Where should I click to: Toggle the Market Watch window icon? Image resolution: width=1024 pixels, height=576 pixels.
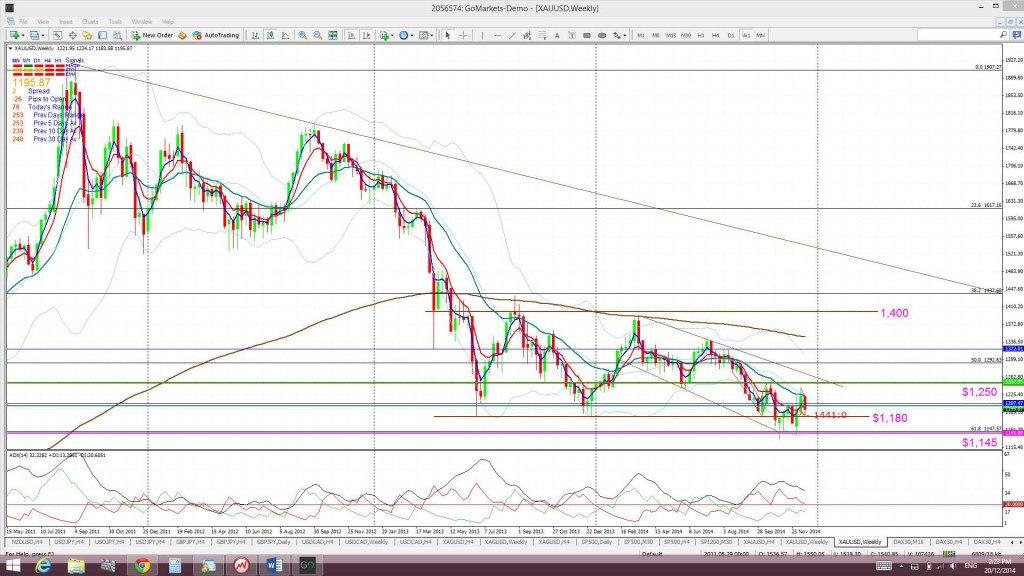(x=57, y=35)
